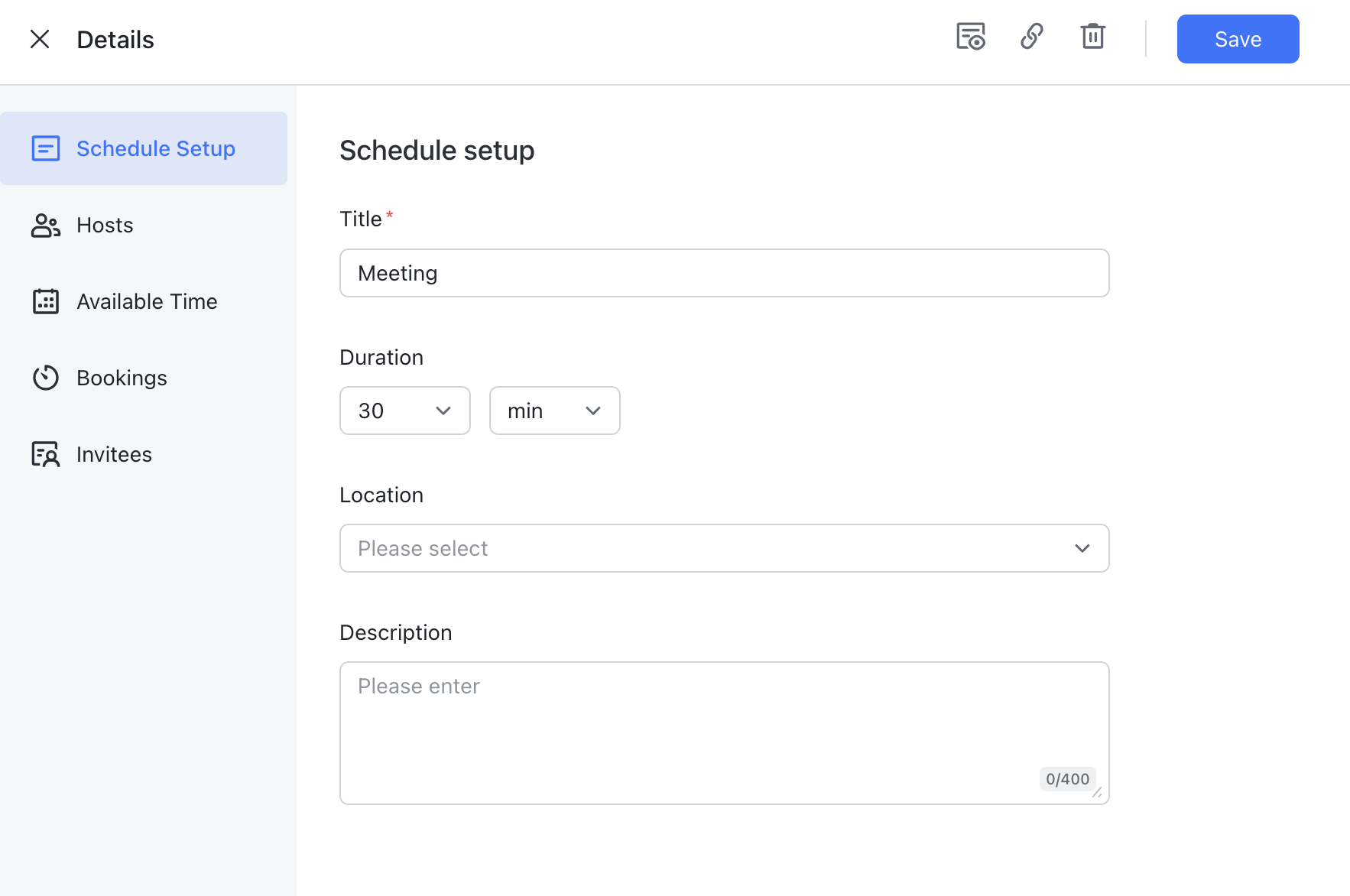This screenshot has height=896, width=1350.
Task: Navigate to the Available Time section
Action: 146,301
